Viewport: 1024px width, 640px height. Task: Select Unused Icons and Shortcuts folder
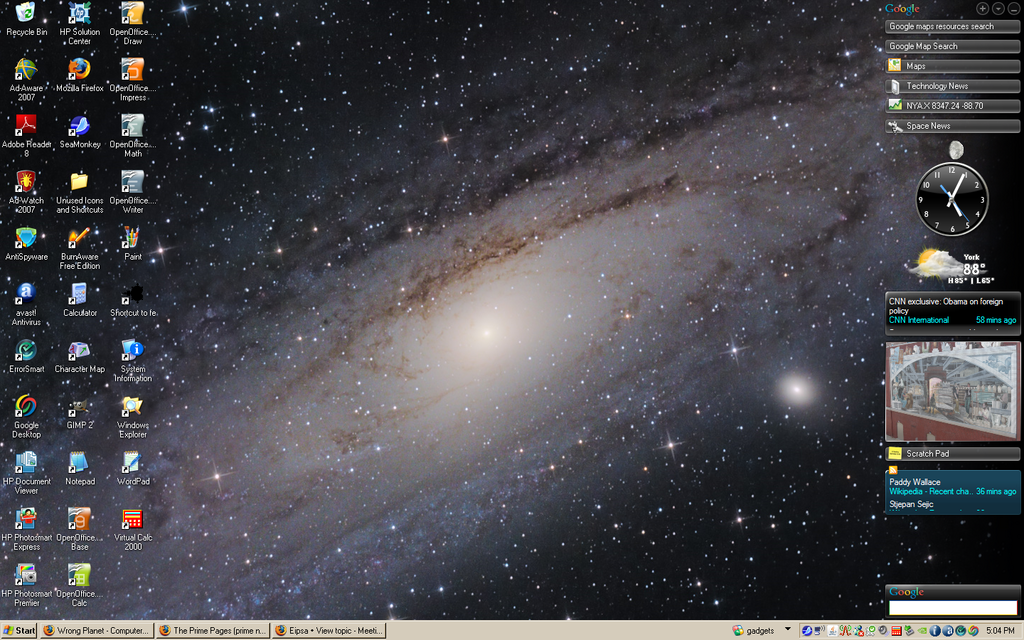(80, 191)
